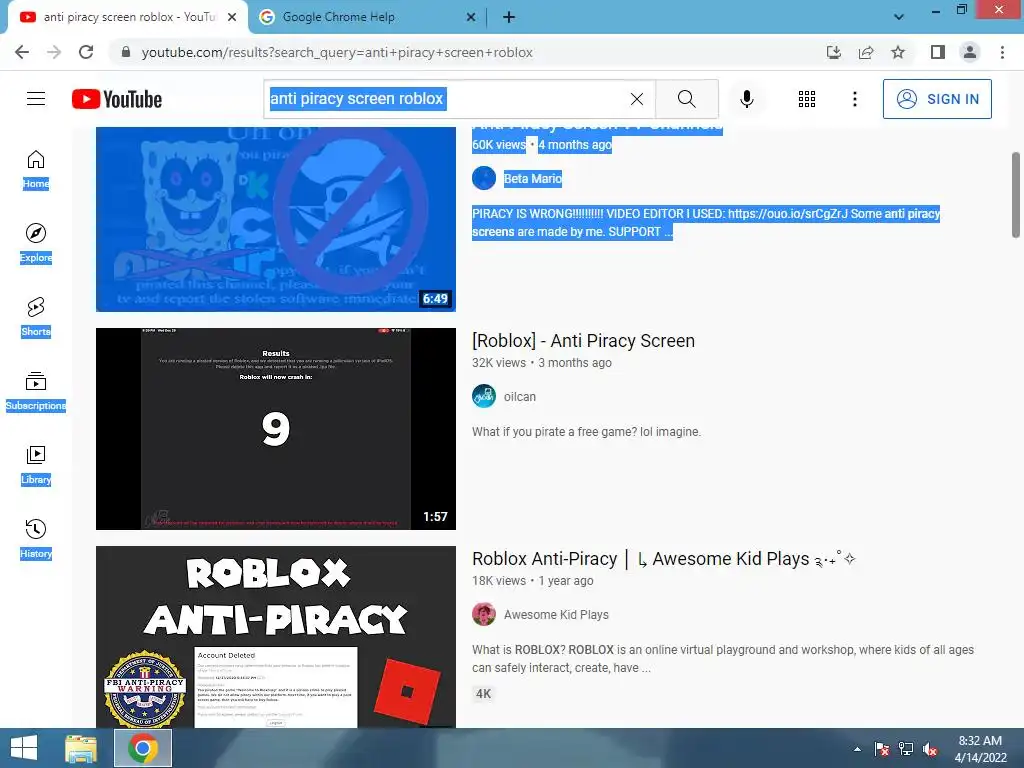
Task: Search with your voice microphone
Action: (x=747, y=99)
